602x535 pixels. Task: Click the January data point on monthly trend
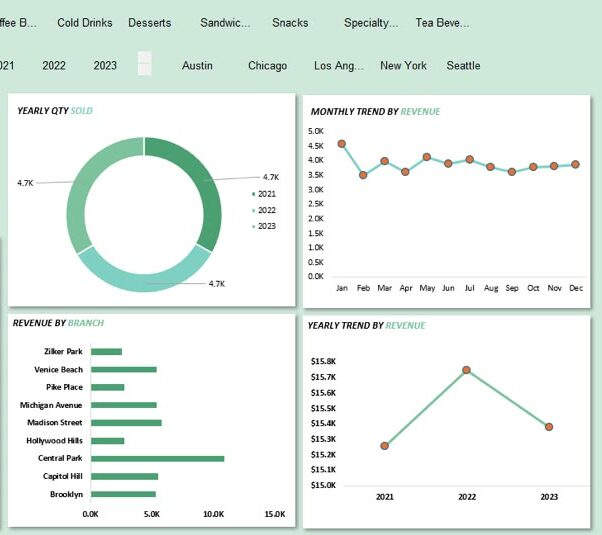(x=342, y=144)
